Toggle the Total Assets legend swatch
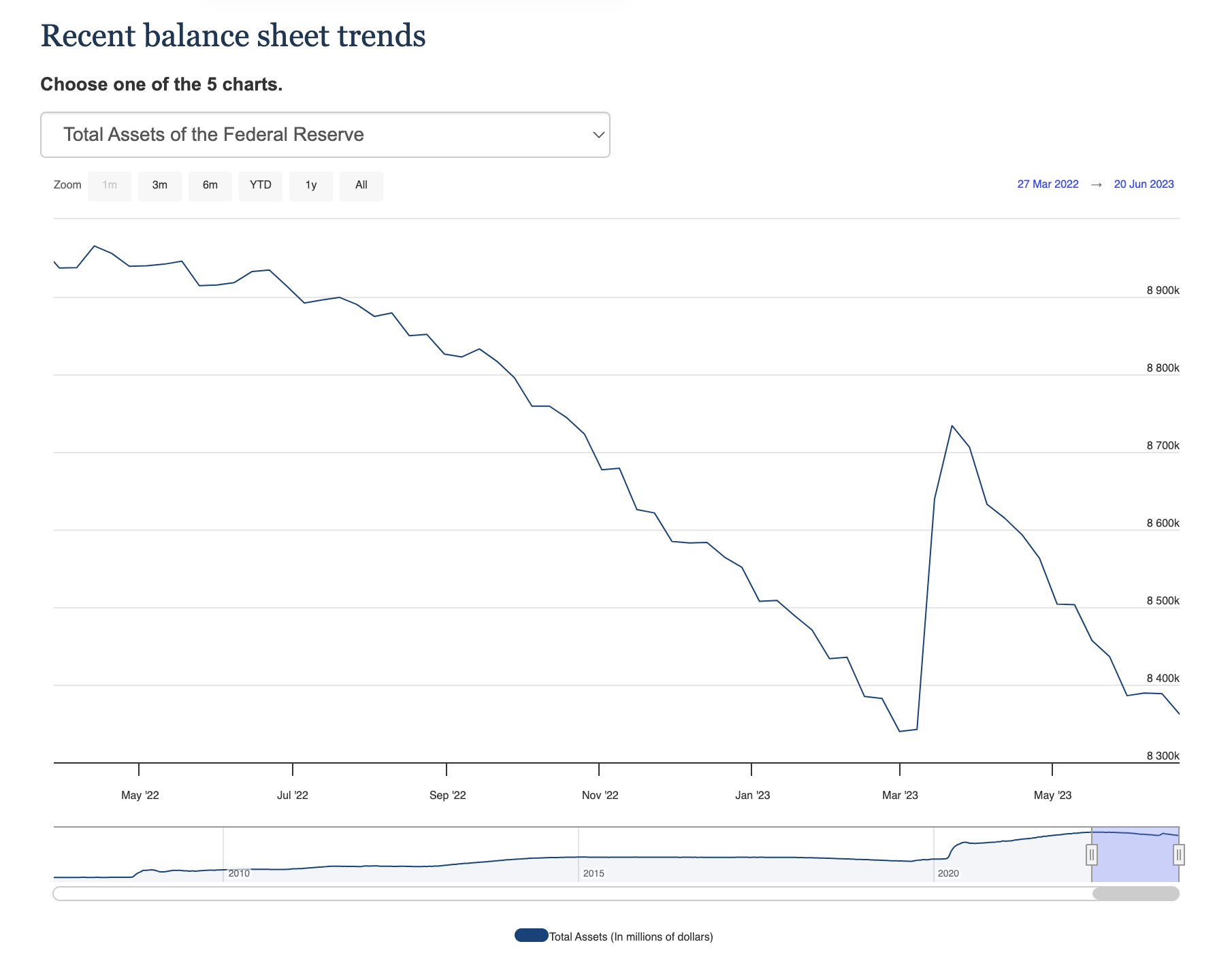Viewport: 1232px width, 961px height. (x=531, y=936)
